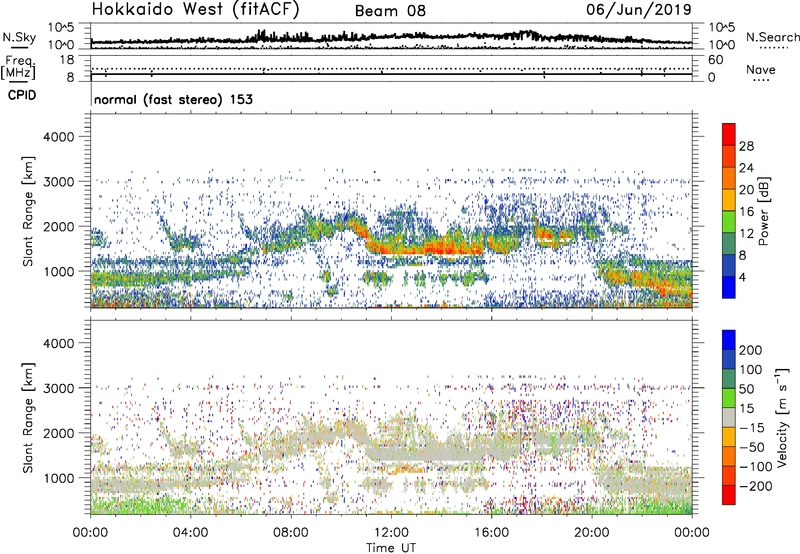Click the 'Hokkaido West (fitACF)' title text
800x554 pixels.
pos(195,10)
